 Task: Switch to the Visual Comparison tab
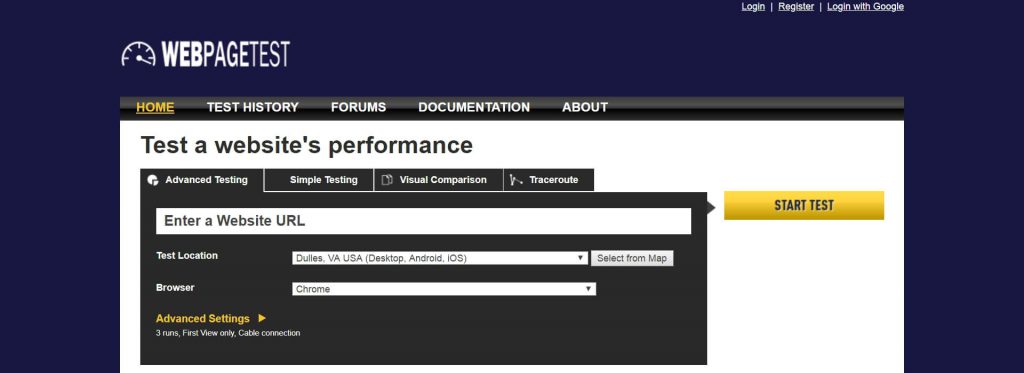(439, 180)
